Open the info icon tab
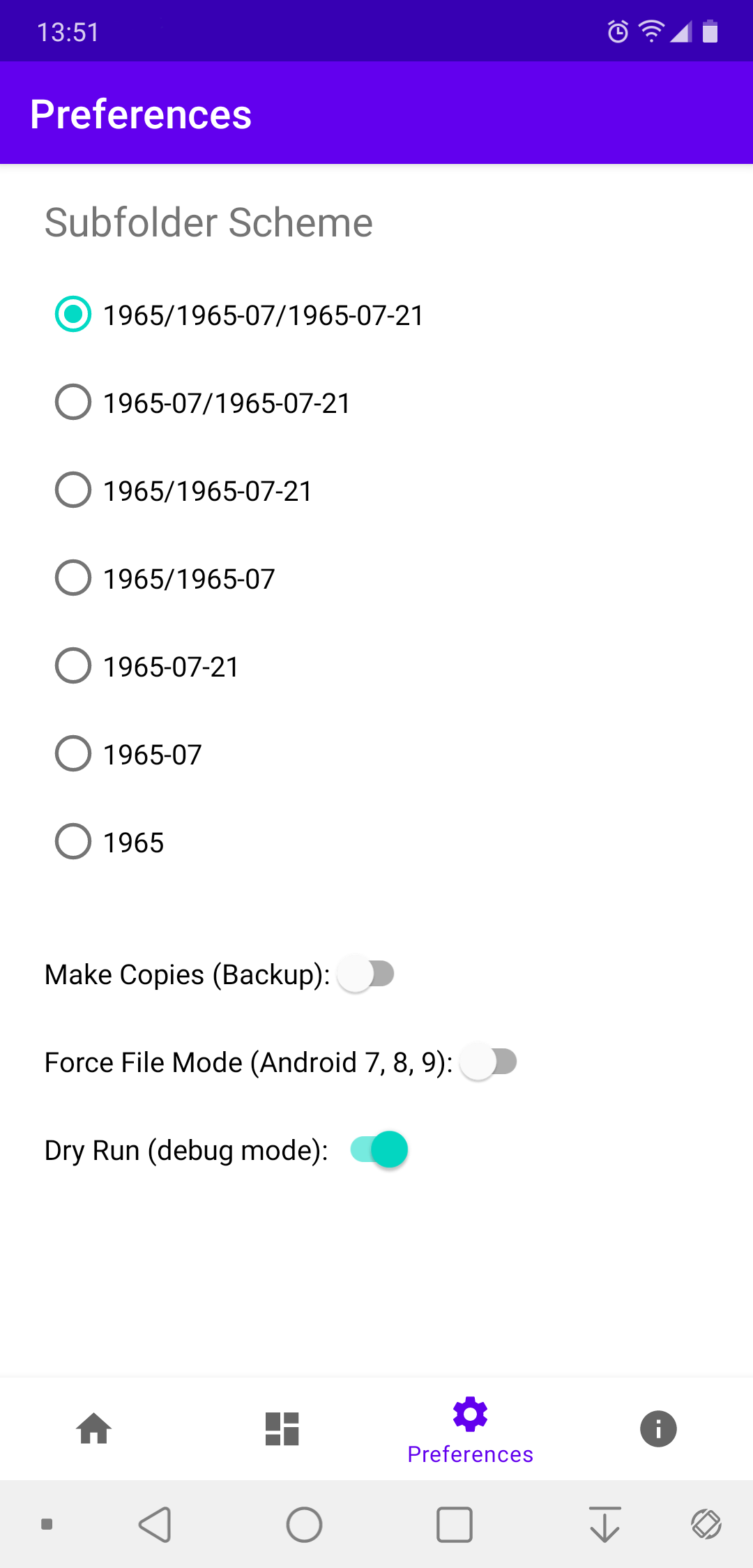Screen dimensions: 753x1568 [x=658, y=1428]
